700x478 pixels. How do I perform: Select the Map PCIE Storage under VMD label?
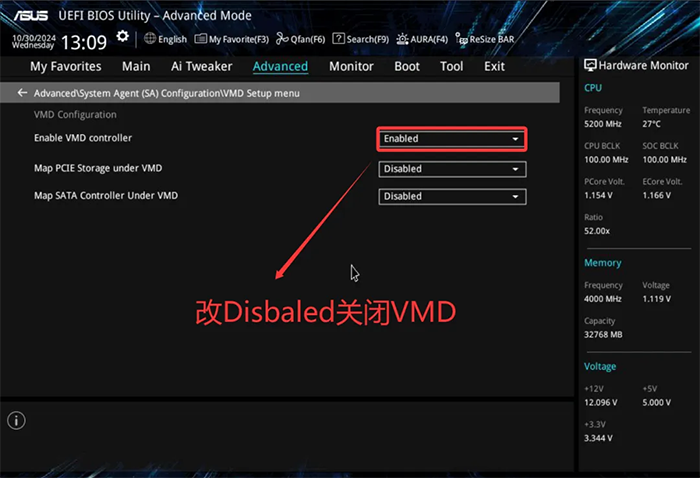pyautogui.click(x=98, y=168)
